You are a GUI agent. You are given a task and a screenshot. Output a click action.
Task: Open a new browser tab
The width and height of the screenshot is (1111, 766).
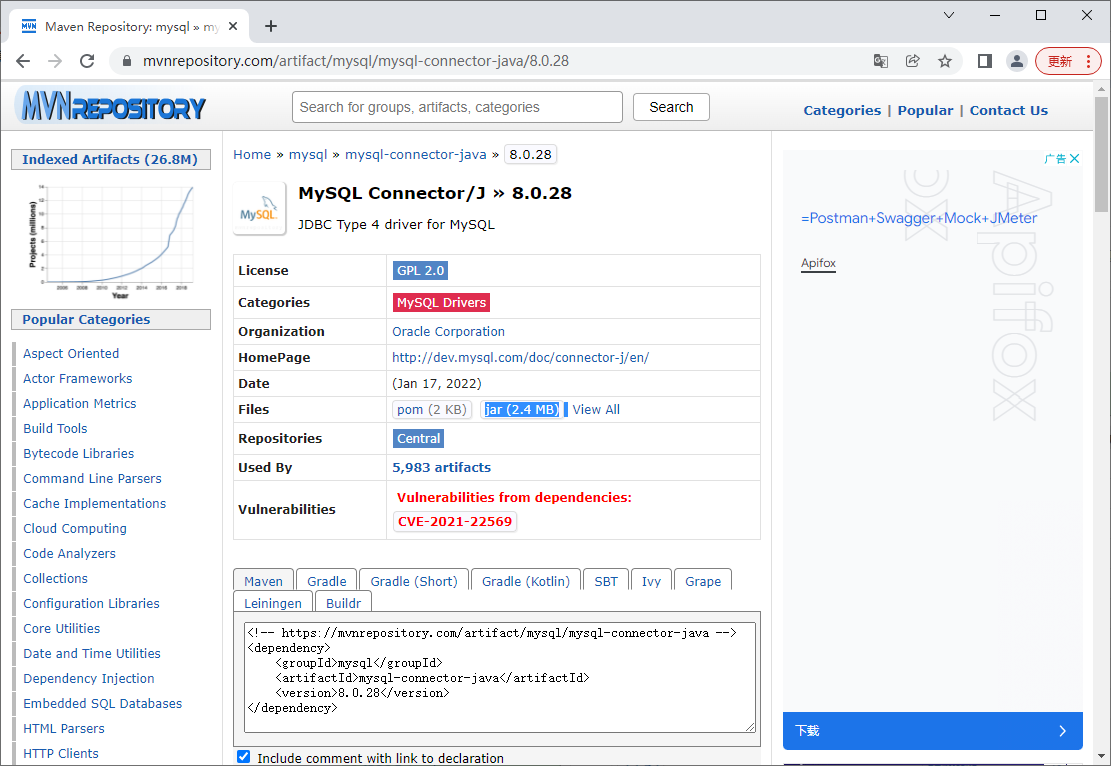pyautogui.click(x=271, y=26)
